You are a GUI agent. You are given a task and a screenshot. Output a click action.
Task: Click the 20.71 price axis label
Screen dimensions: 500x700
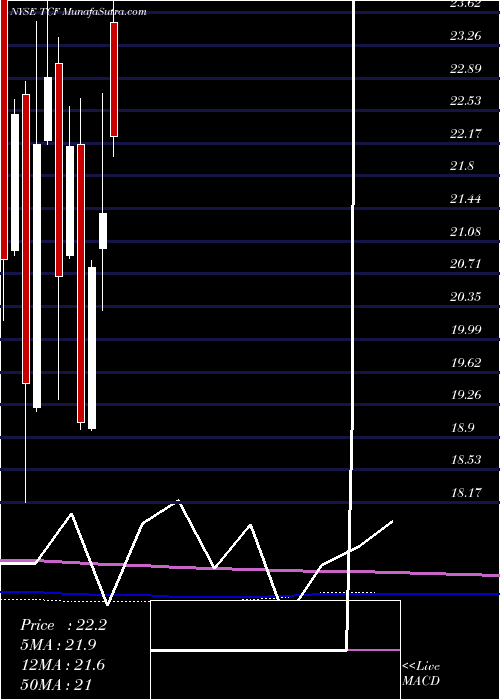pyautogui.click(x=466, y=264)
